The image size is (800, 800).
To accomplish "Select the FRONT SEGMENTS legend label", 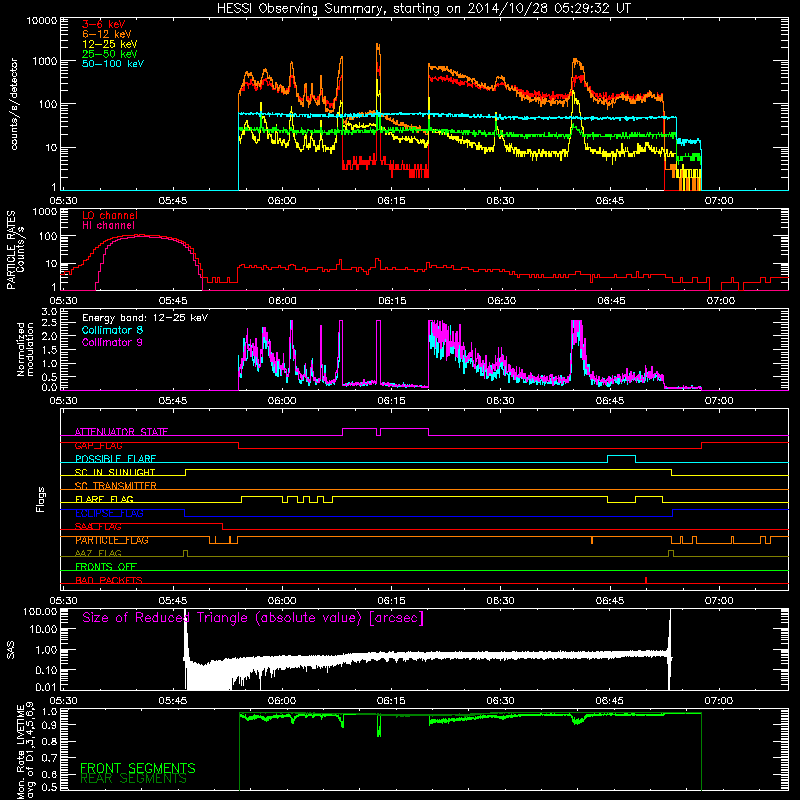I will (138, 768).
